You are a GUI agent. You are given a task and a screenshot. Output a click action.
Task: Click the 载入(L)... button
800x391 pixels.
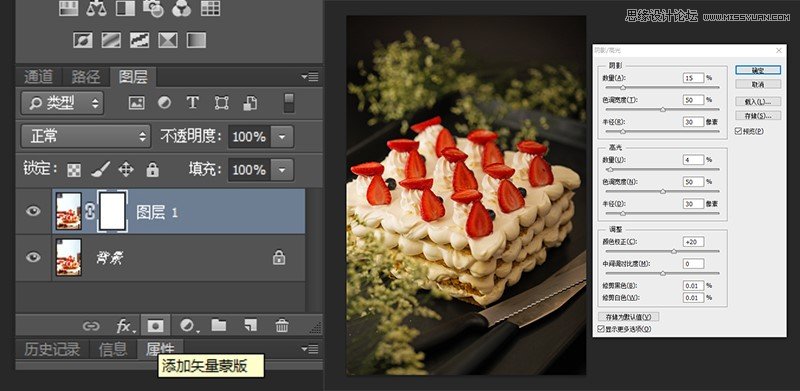(x=758, y=102)
